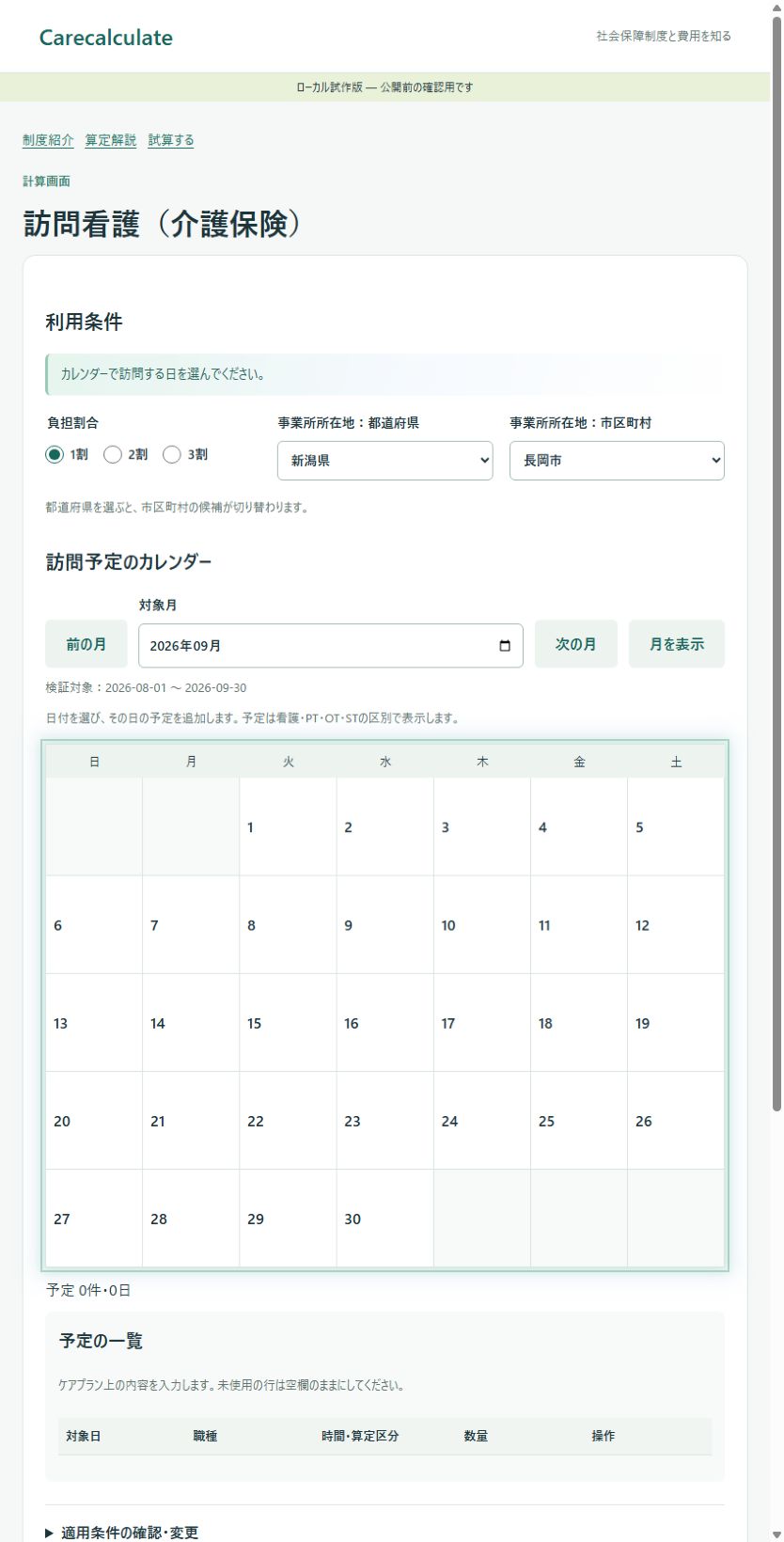Screen dimensions: 784x1542
Task: Select calendar day 13
Action: coord(94,1022)
